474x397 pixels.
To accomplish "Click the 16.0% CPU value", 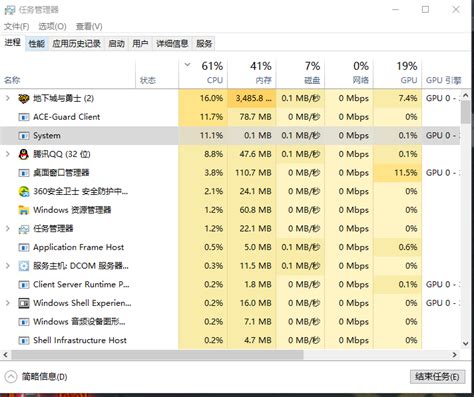I will (x=211, y=98).
